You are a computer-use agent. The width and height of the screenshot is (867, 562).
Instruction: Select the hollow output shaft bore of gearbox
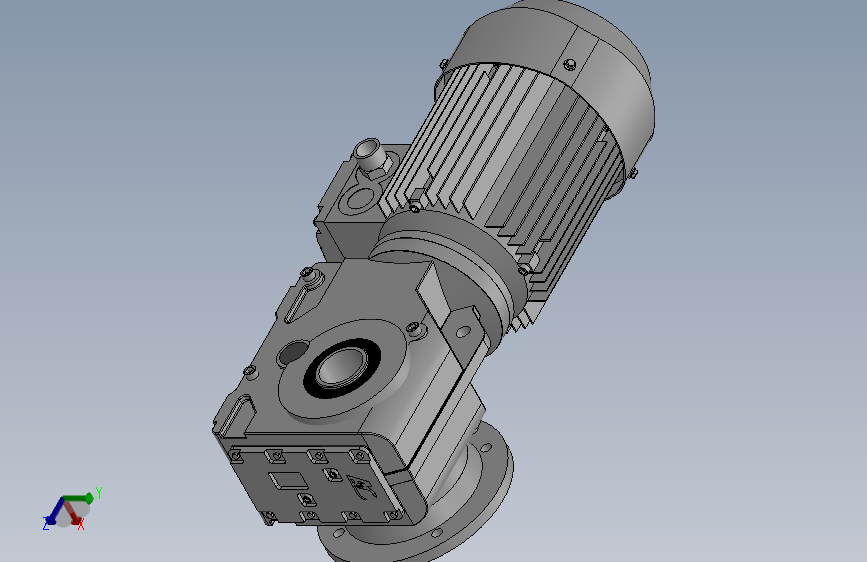tap(342, 367)
